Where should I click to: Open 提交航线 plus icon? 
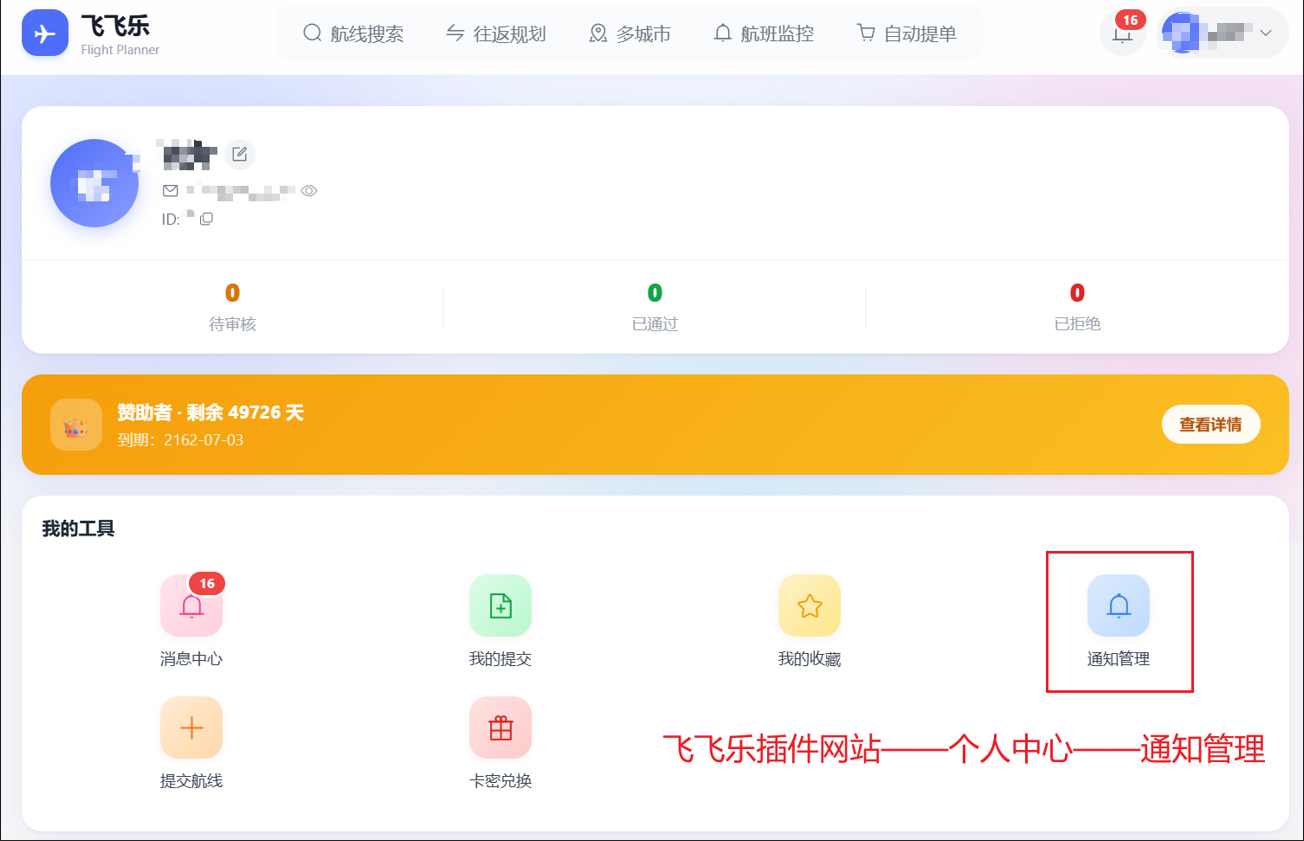pos(191,728)
